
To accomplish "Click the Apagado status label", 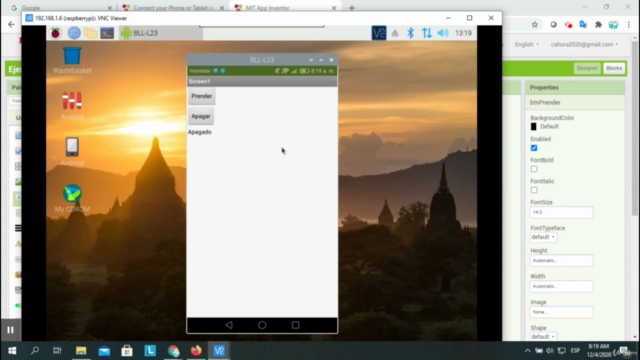I will (x=200, y=132).
